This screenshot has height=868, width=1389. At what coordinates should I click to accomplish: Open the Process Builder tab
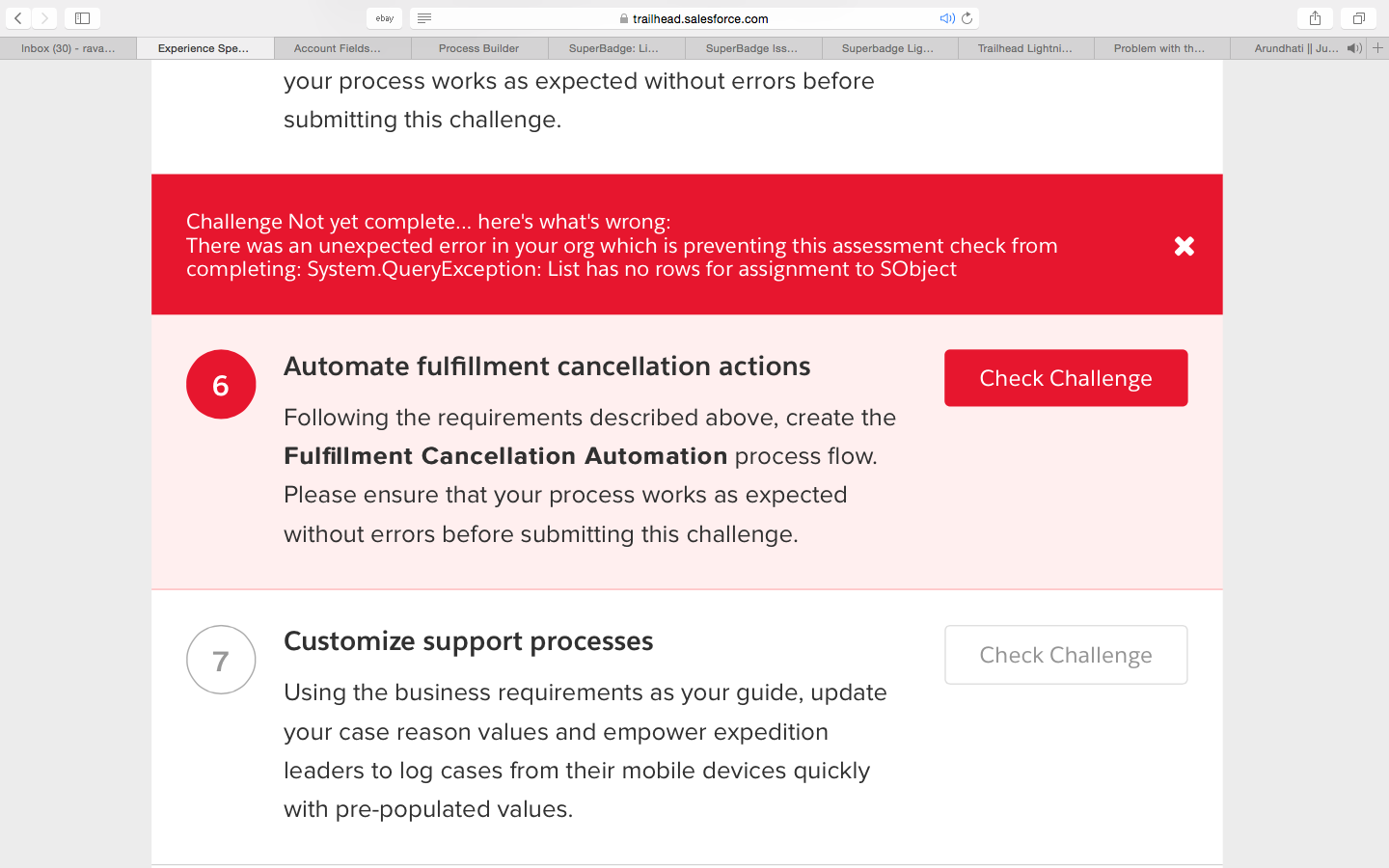[x=479, y=48]
